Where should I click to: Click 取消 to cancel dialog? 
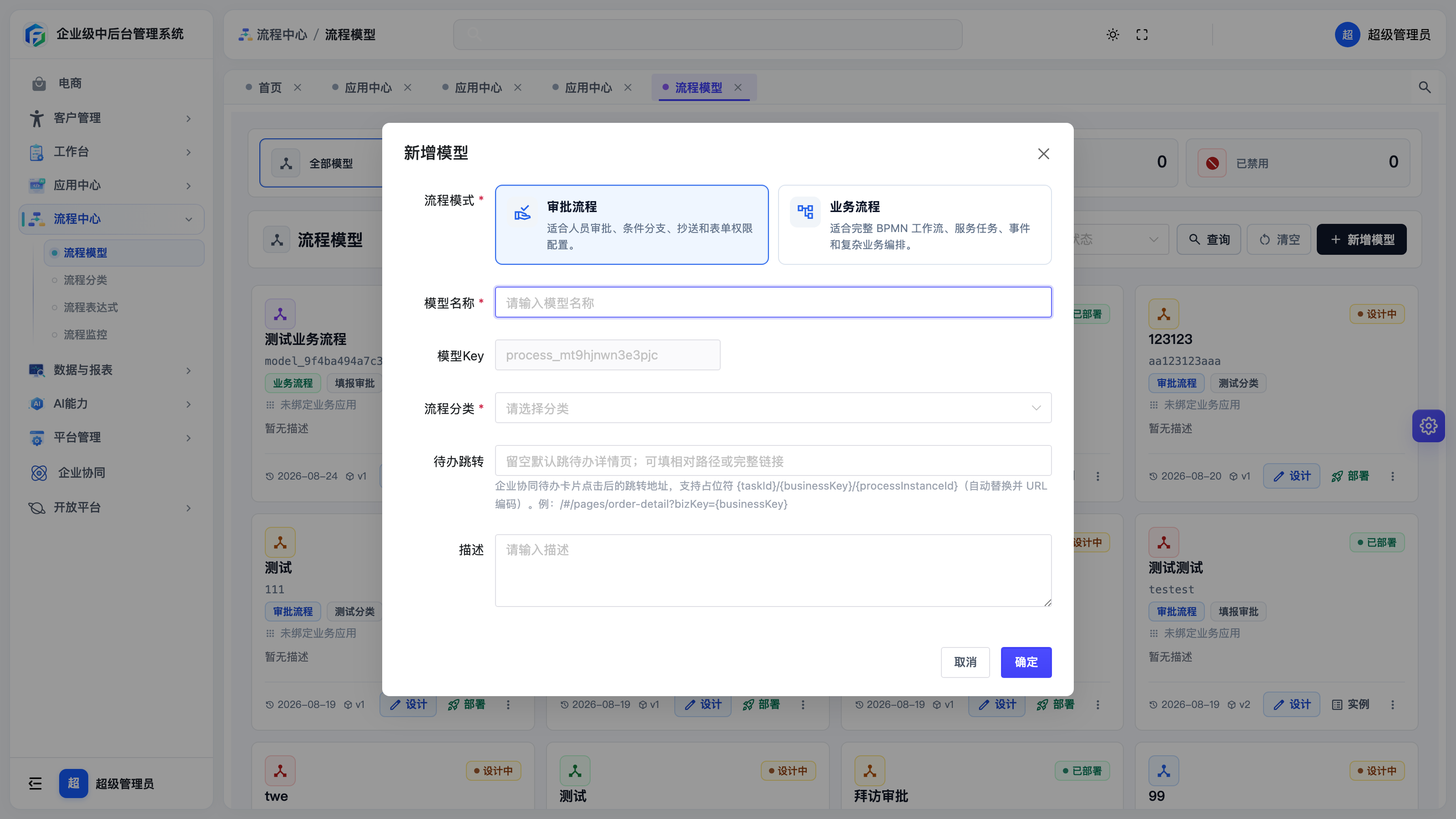965,662
